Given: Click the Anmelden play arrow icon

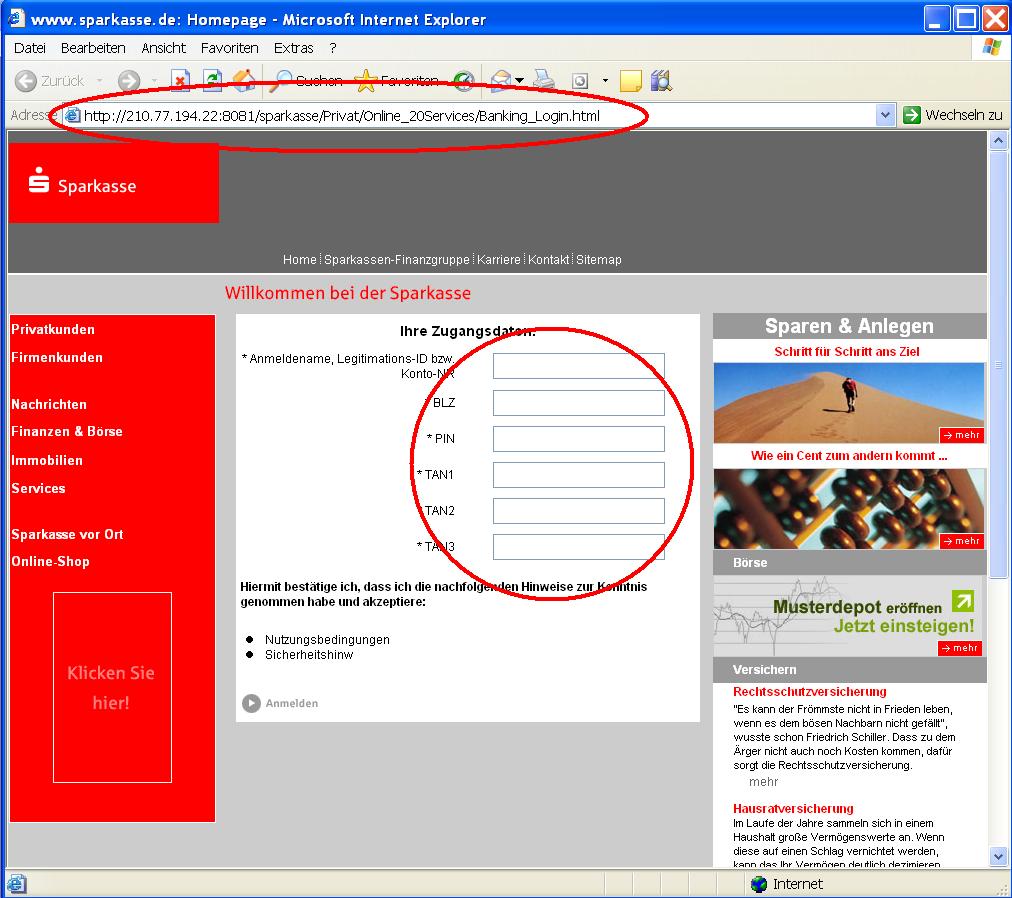Looking at the screenshot, I should pyautogui.click(x=251, y=703).
